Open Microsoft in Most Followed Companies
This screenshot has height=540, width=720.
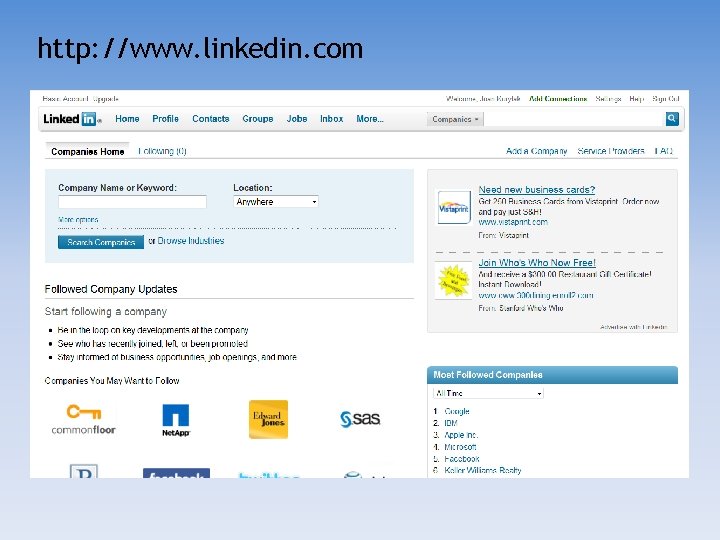tap(460, 447)
